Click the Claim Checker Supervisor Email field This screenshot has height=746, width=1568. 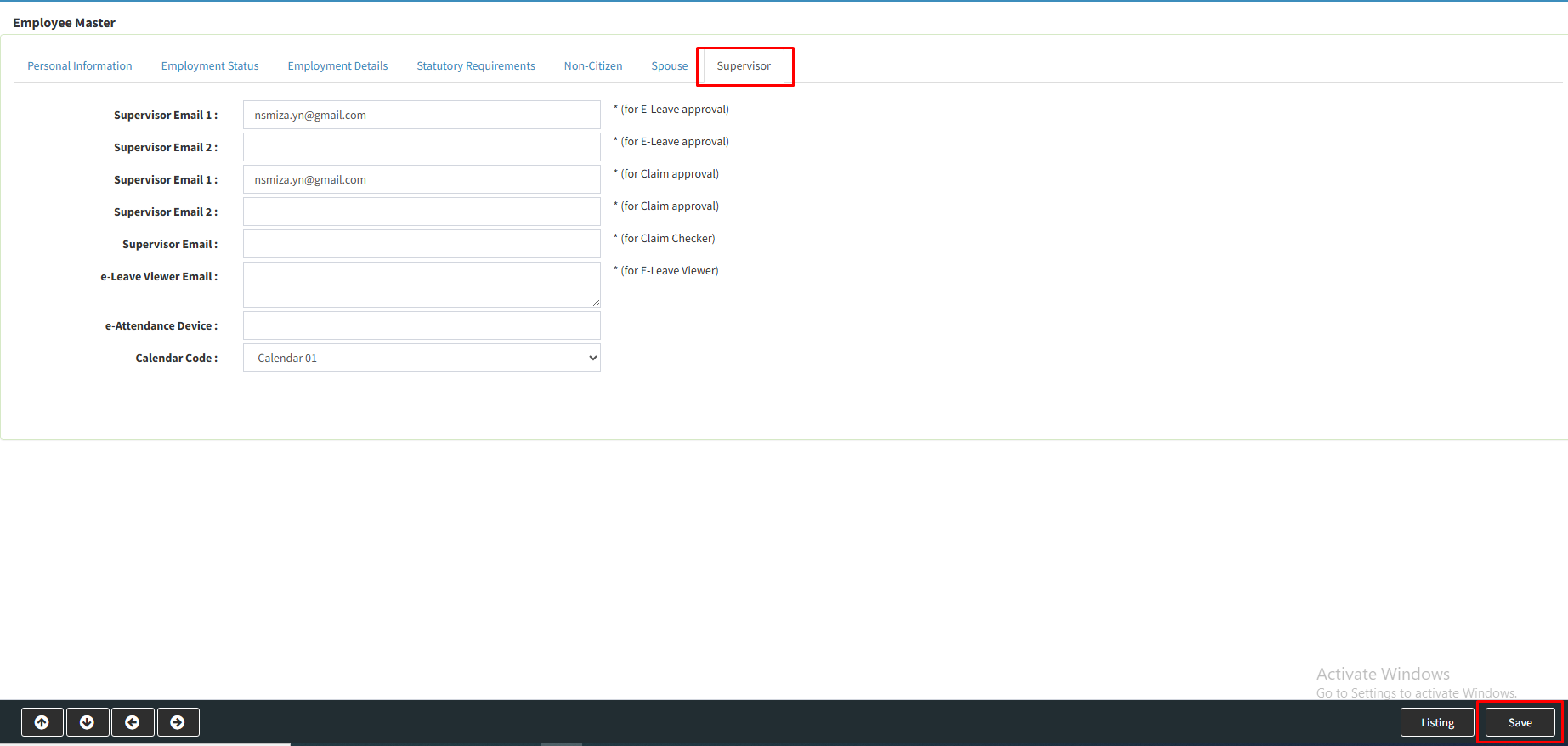(x=422, y=244)
